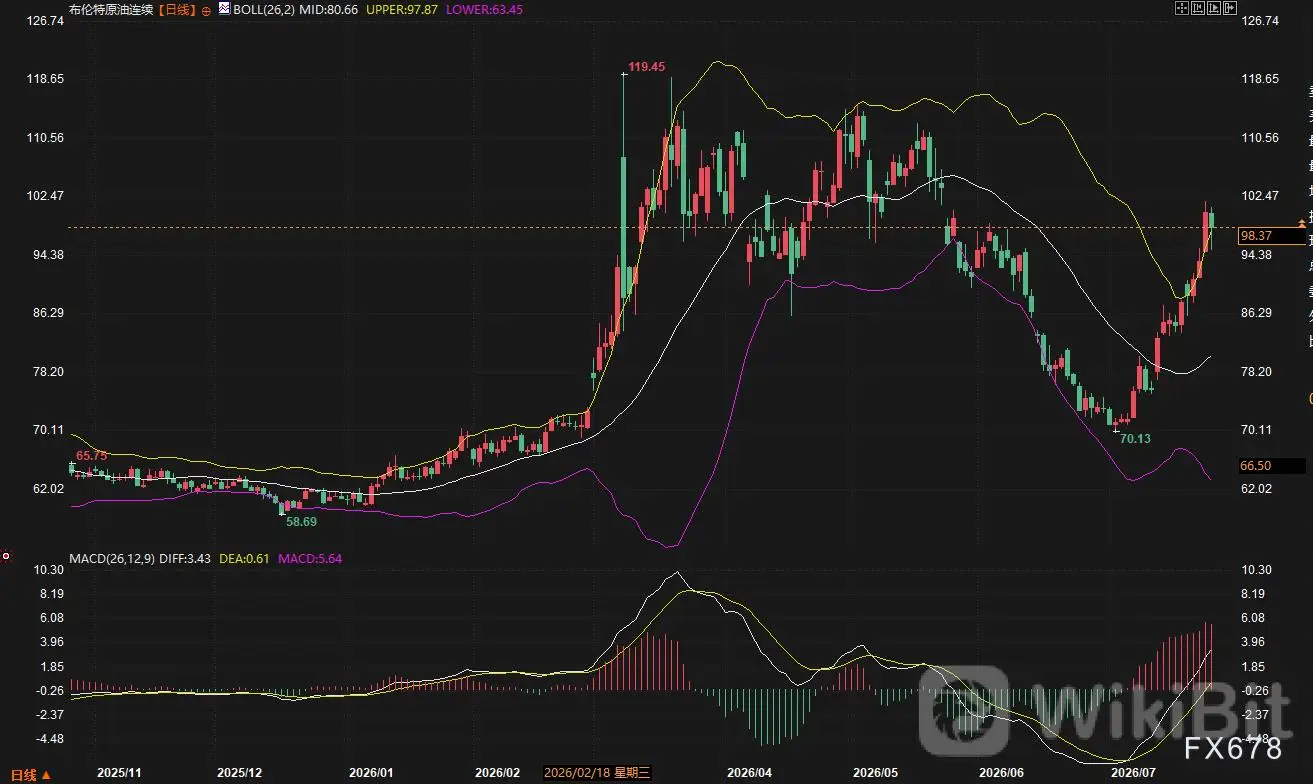
Task: Click the 58.69 low price label
Action: (x=301, y=521)
